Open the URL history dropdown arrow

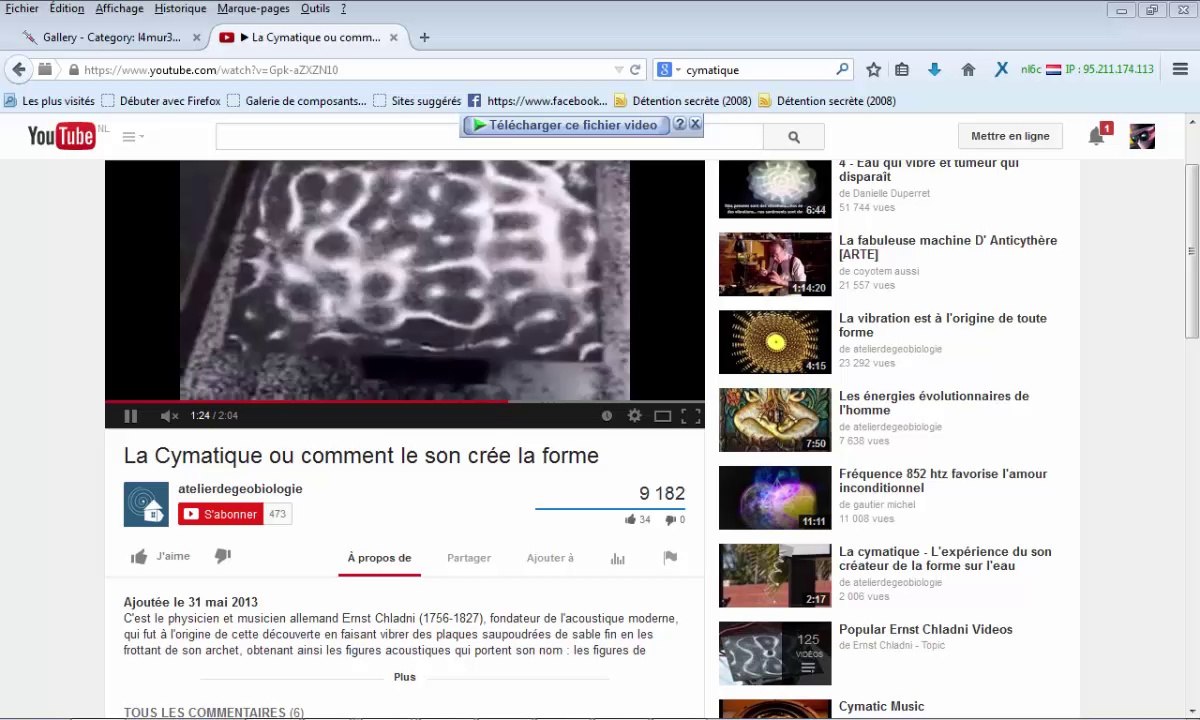coord(619,70)
